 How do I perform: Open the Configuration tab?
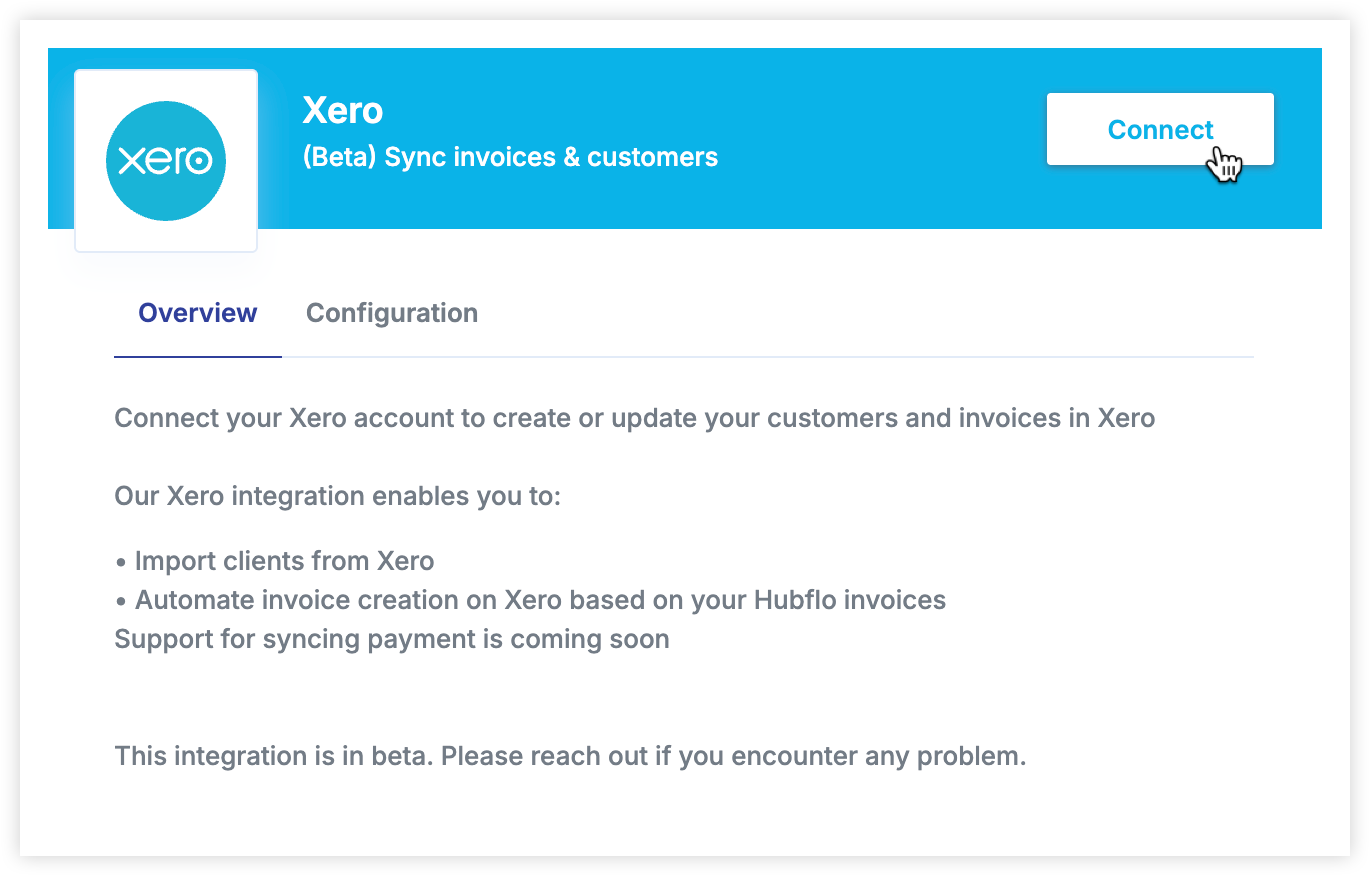click(392, 313)
